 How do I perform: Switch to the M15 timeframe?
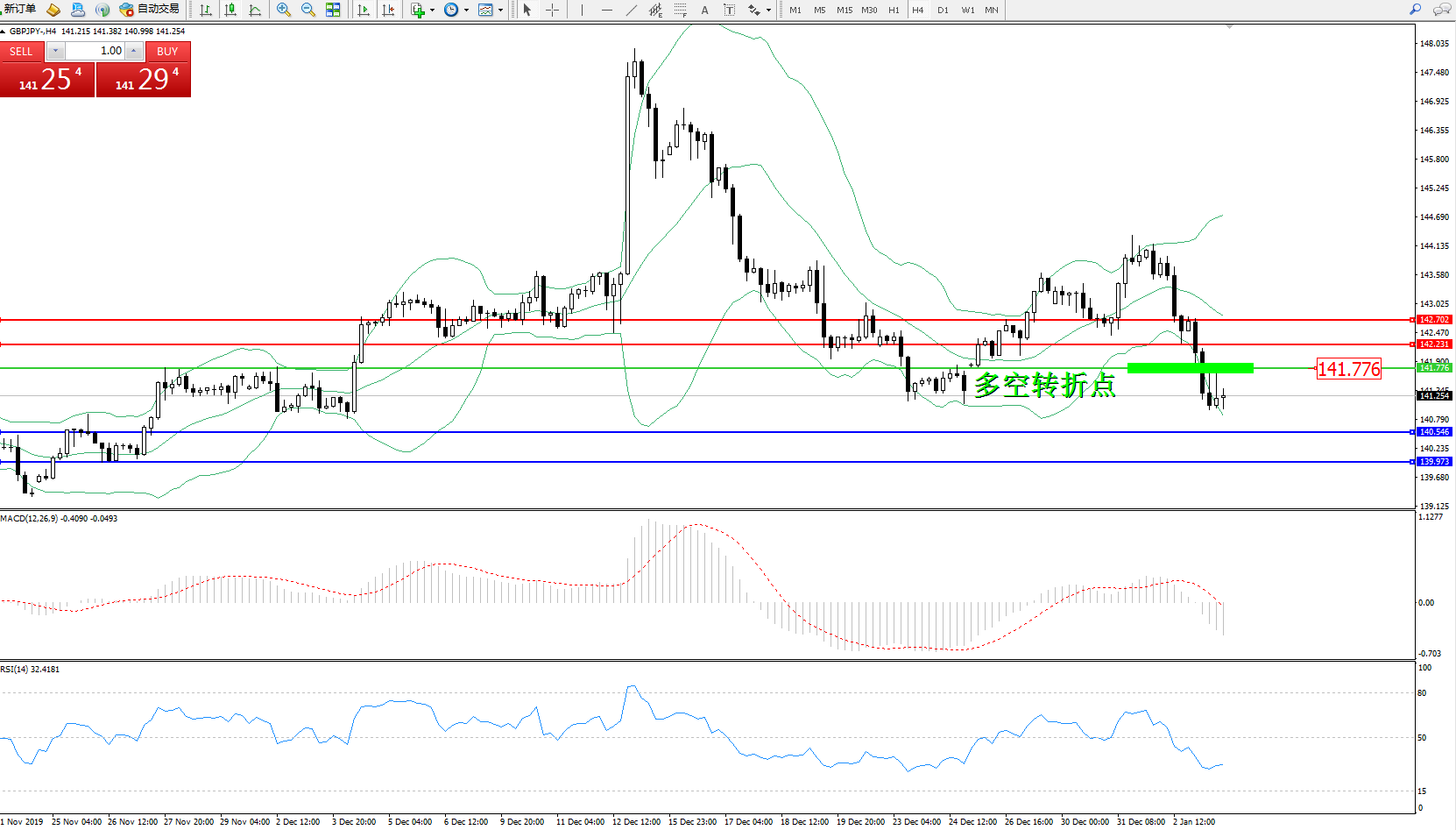845,11
